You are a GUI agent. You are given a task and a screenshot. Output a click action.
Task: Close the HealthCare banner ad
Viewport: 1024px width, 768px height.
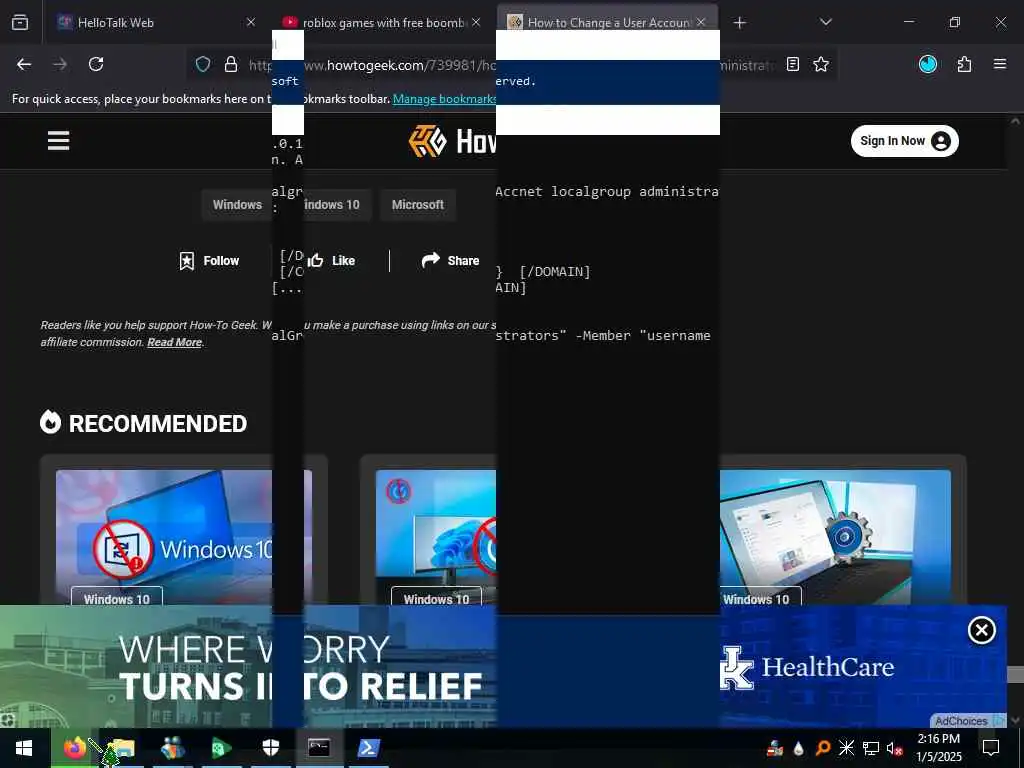coord(981,630)
